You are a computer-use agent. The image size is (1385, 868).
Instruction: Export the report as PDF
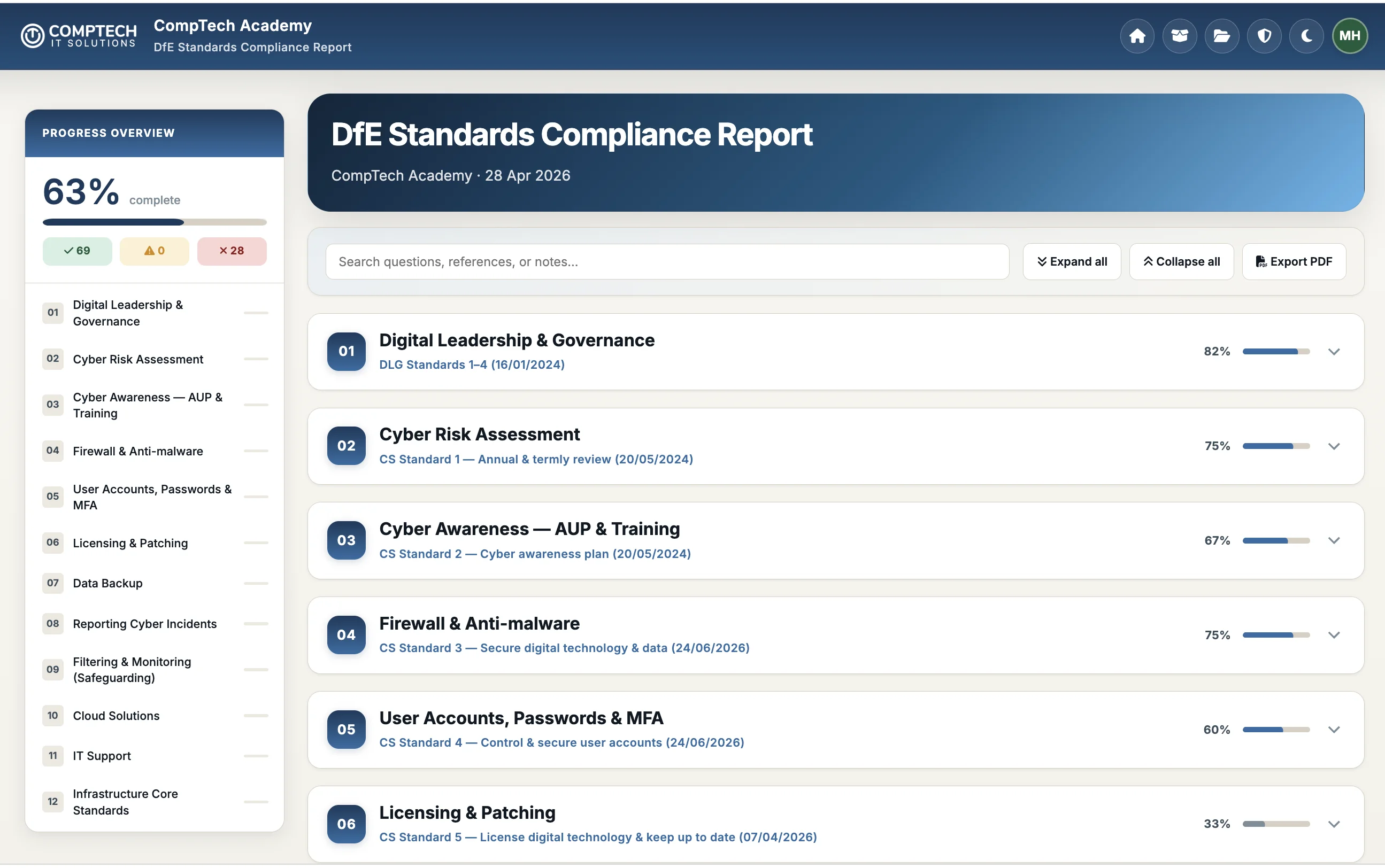1294,262
